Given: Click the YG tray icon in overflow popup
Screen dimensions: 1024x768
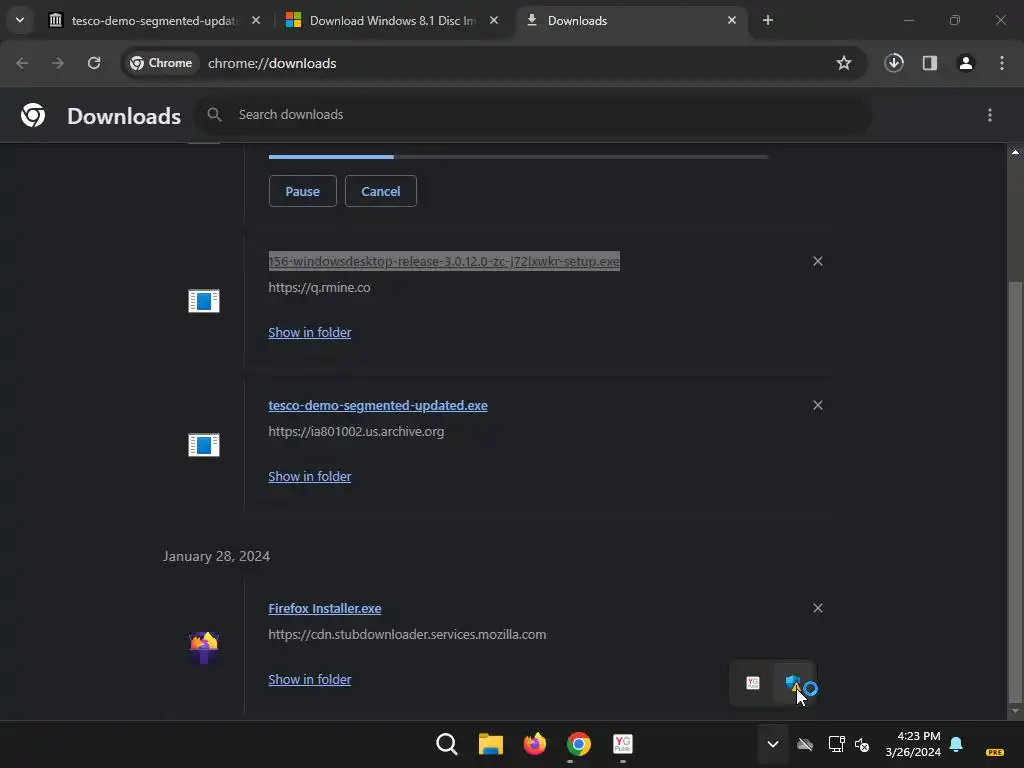Looking at the screenshot, I should (753, 682).
